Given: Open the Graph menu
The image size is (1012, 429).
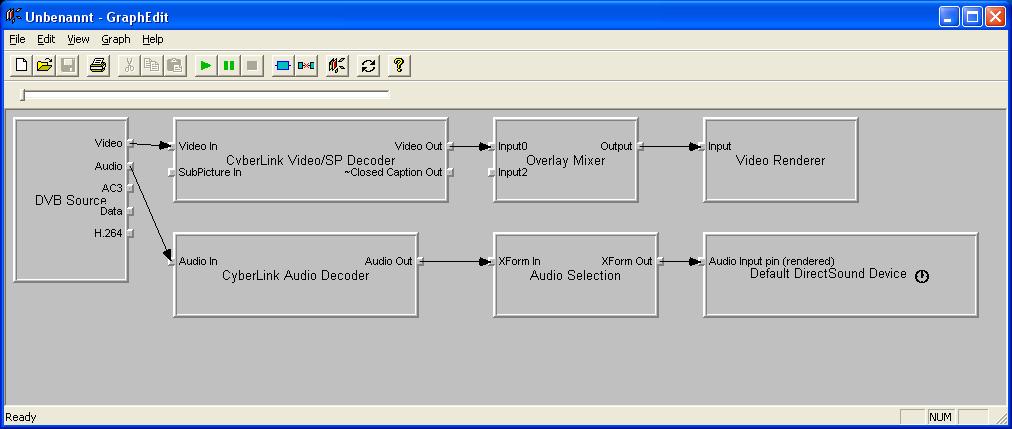Looking at the screenshot, I should tap(115, 39).
